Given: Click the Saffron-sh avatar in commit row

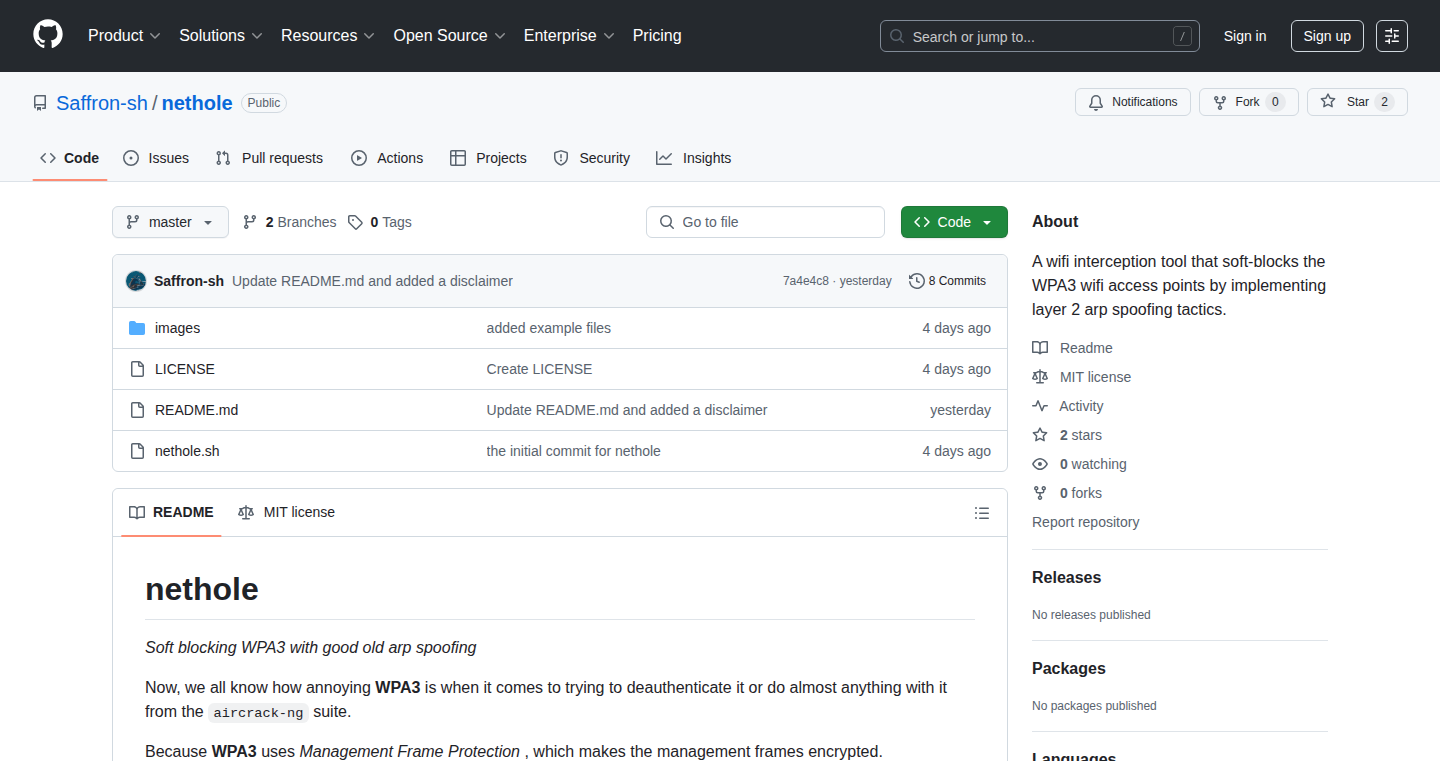Looking at the screenshot, I should pos(136,281).
